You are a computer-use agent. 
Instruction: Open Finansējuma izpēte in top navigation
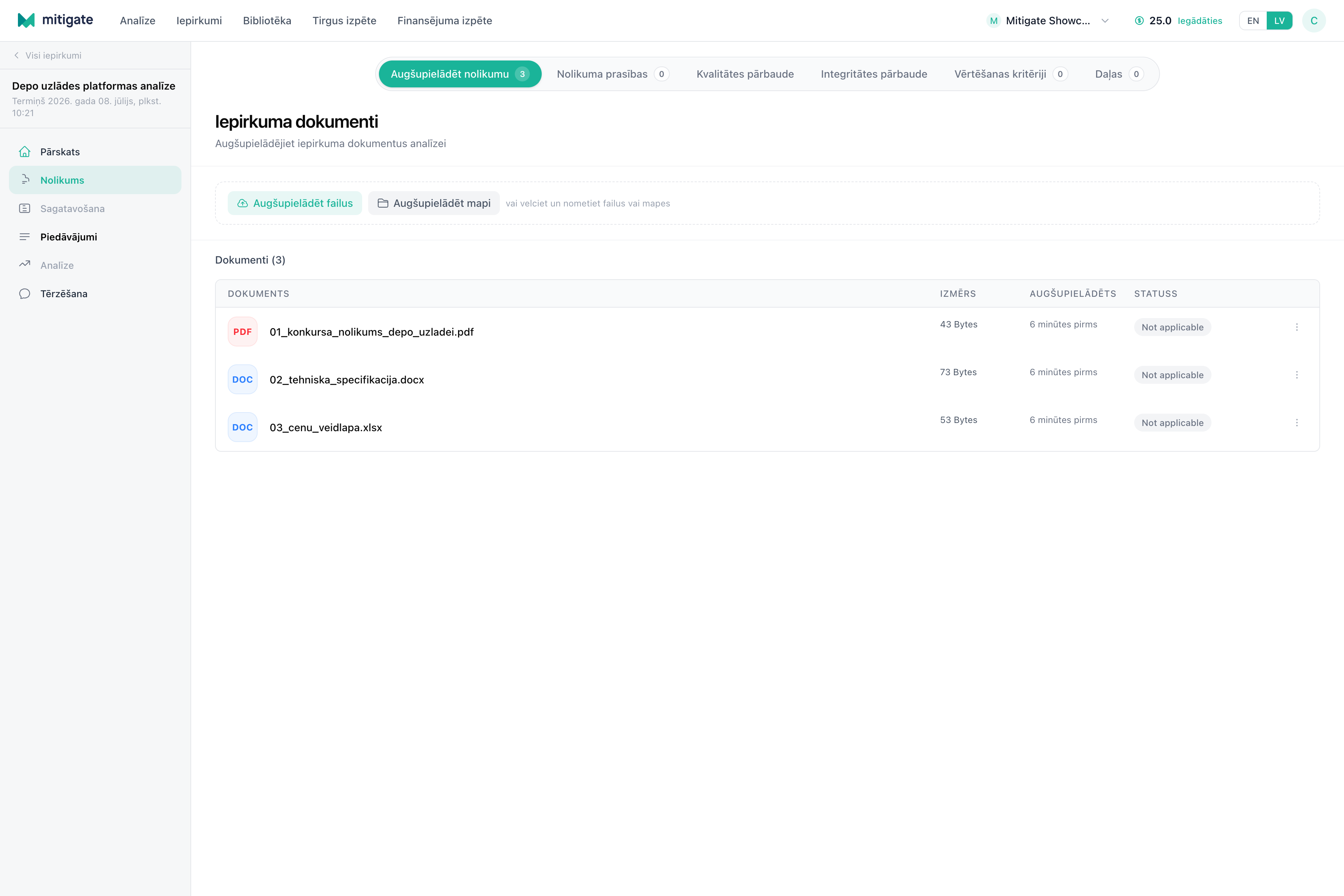(445, 21)
